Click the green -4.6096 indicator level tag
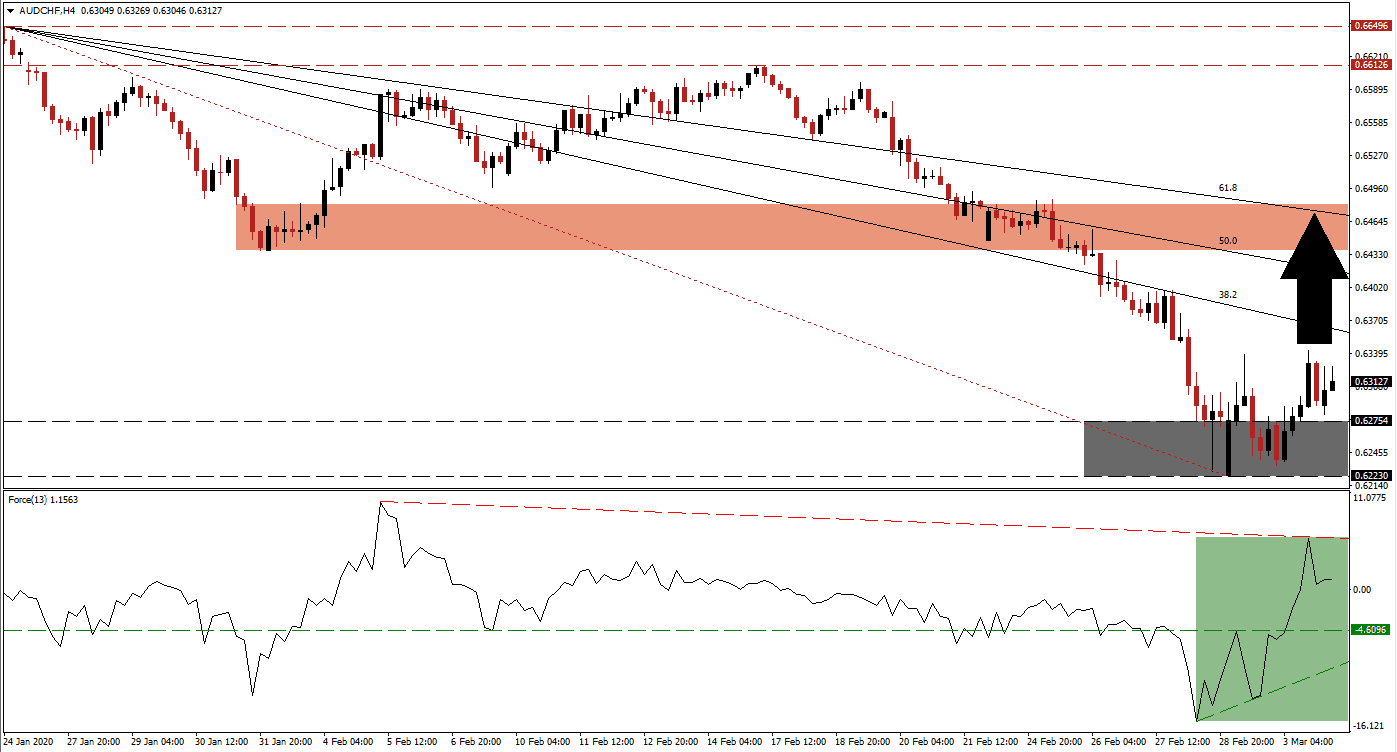Viewport: 1397px width, 752px height. point(1371,630)
